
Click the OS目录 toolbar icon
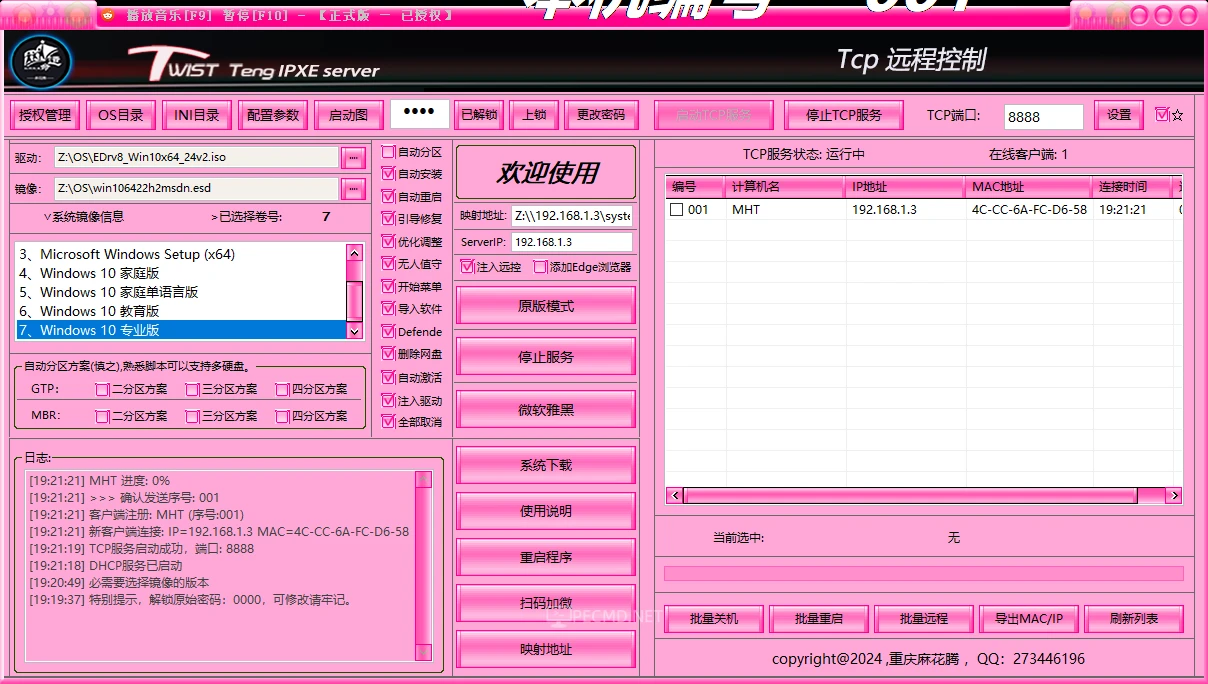coord(120,114)
